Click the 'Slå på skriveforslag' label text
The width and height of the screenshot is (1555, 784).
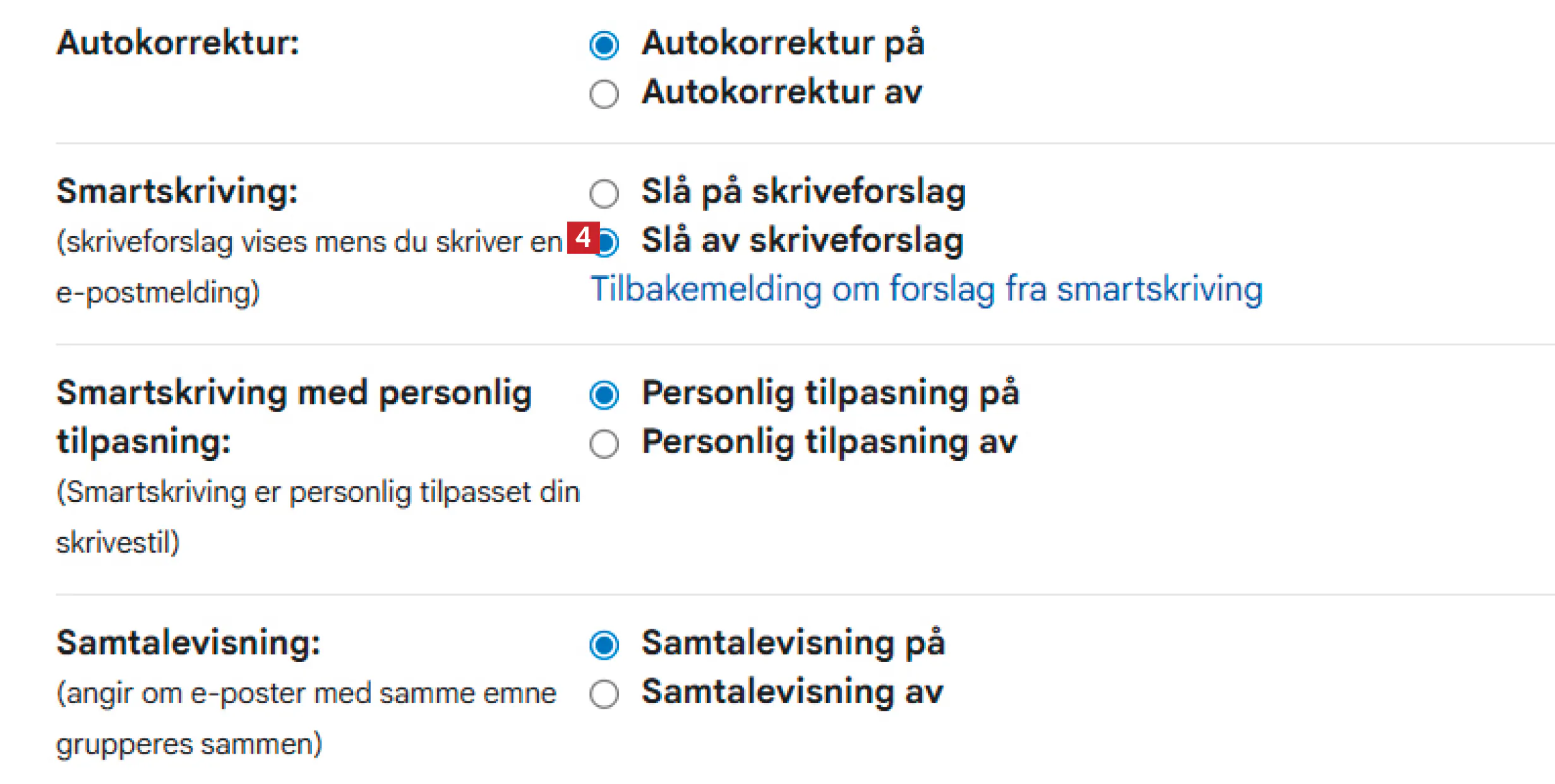[x=803, y=191]
